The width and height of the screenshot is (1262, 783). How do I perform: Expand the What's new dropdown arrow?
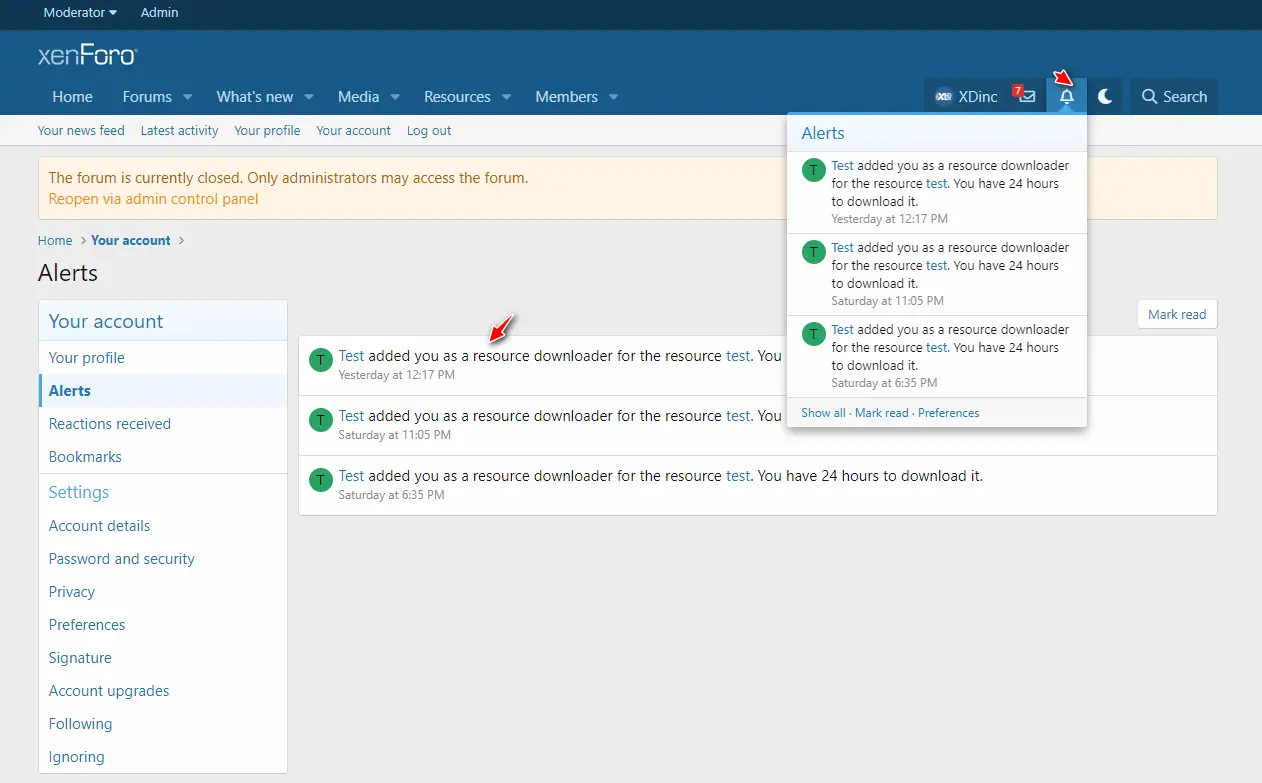click(x=309, y=97)
